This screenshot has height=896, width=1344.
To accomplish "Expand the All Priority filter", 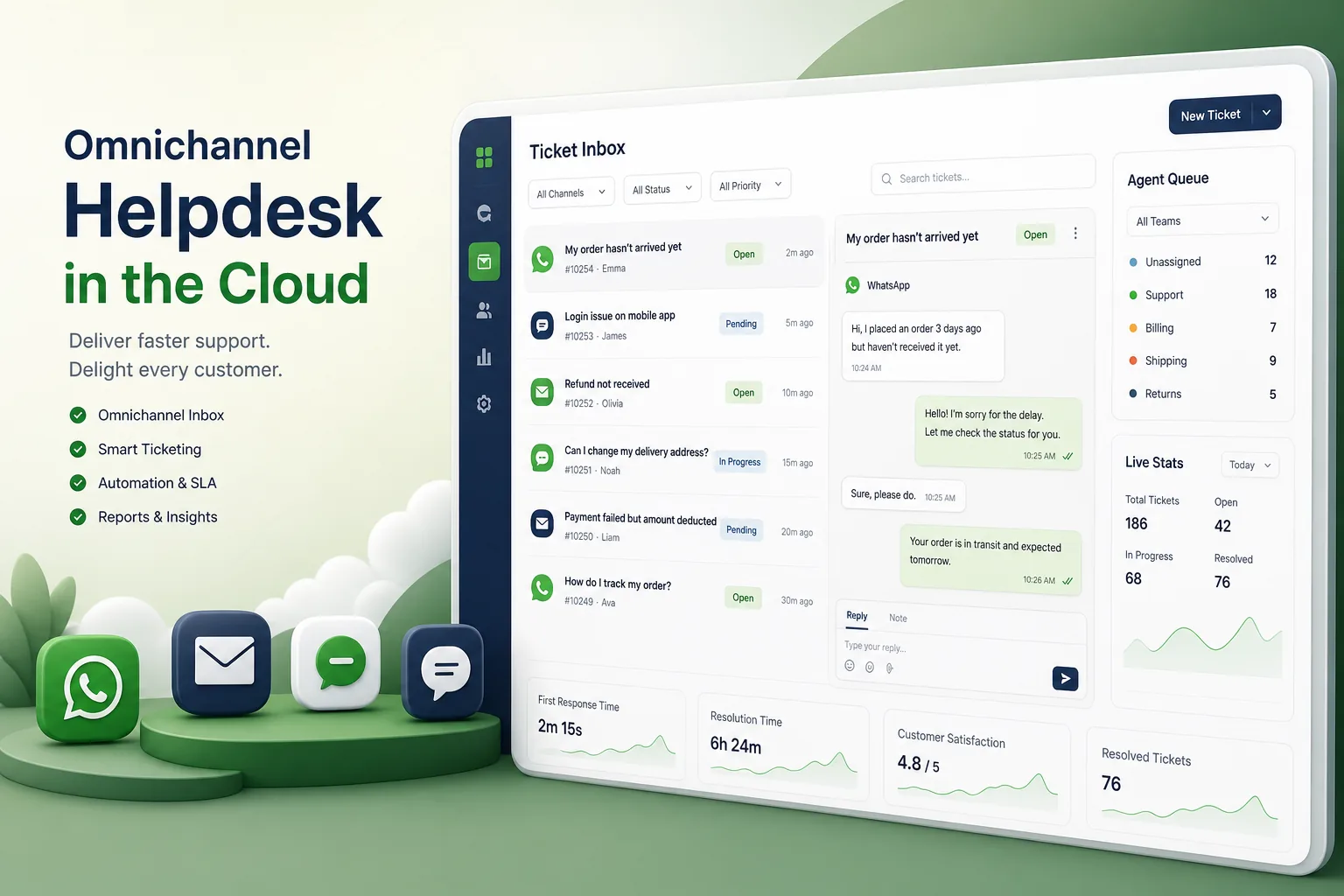I will 751,185.
